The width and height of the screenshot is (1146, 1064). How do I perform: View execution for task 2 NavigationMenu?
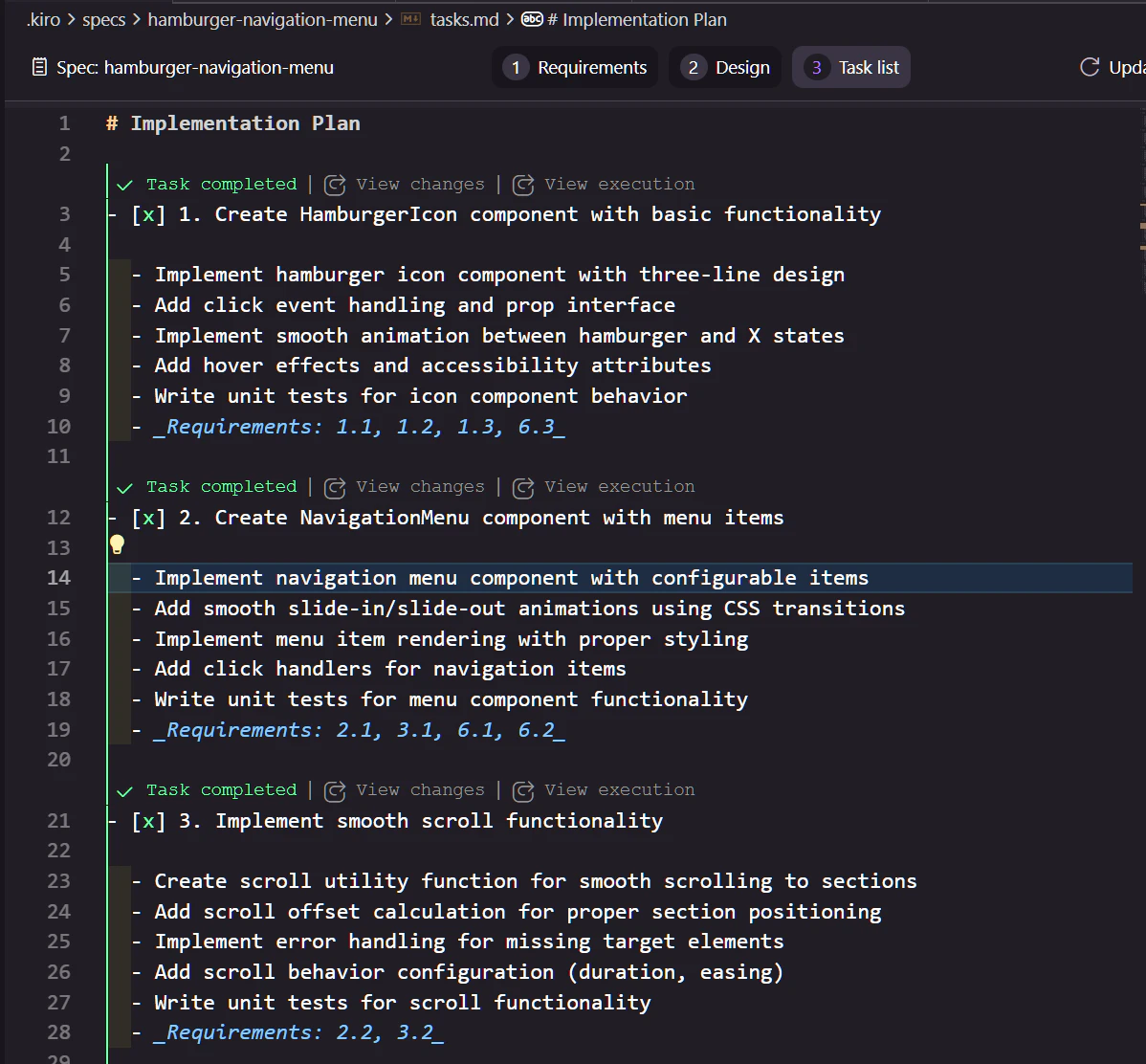620,487
